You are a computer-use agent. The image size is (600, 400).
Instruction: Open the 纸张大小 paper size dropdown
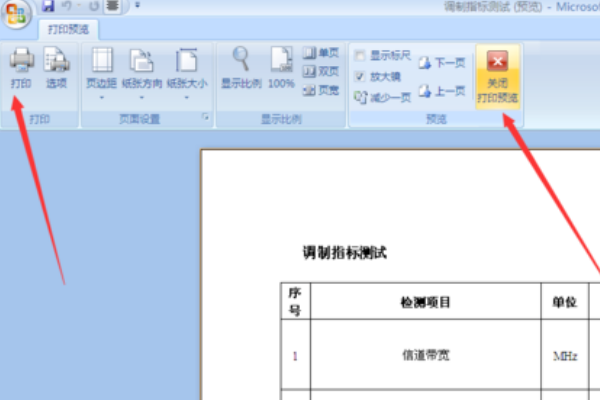187,73
